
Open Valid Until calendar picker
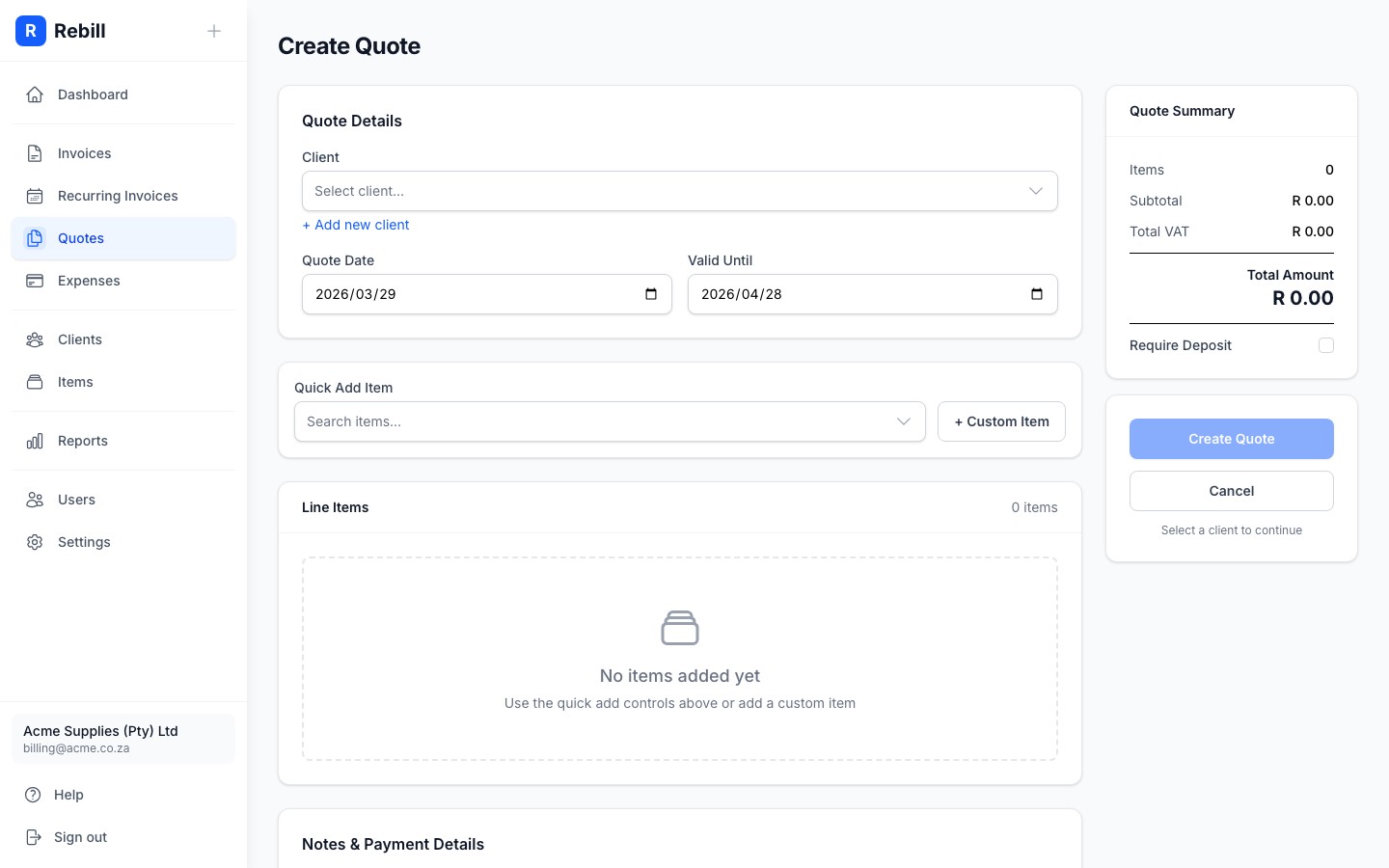click(1037, 294)
